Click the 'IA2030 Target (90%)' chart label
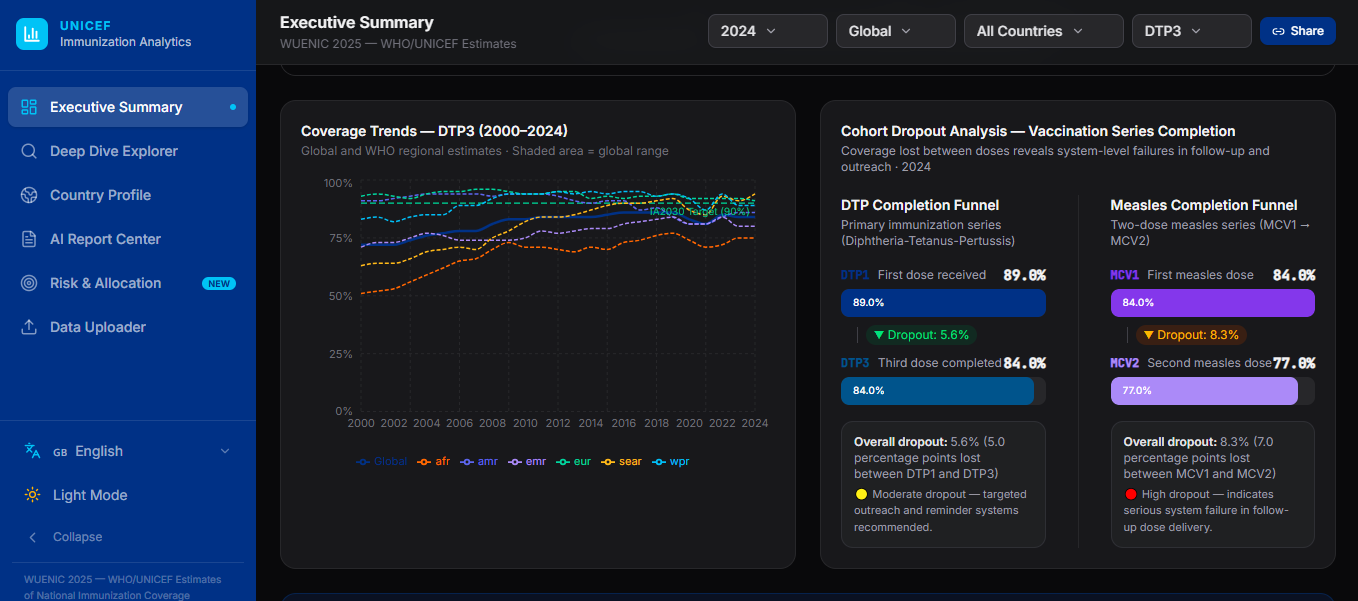The image size is (1358, 601). pyautogui.click(x=699, y=211)
